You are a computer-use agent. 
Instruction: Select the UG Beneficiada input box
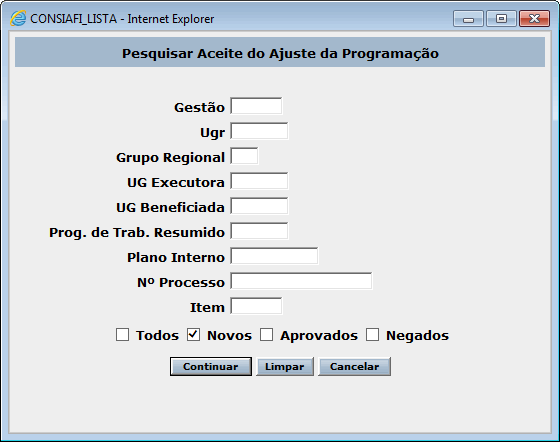pos(259,206)
